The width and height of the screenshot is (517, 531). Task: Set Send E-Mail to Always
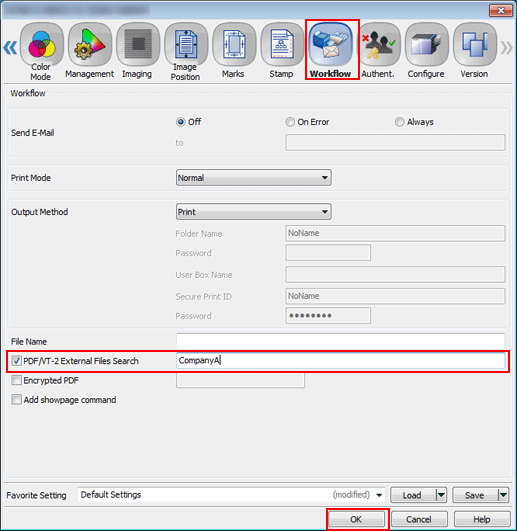pos(400,122)
